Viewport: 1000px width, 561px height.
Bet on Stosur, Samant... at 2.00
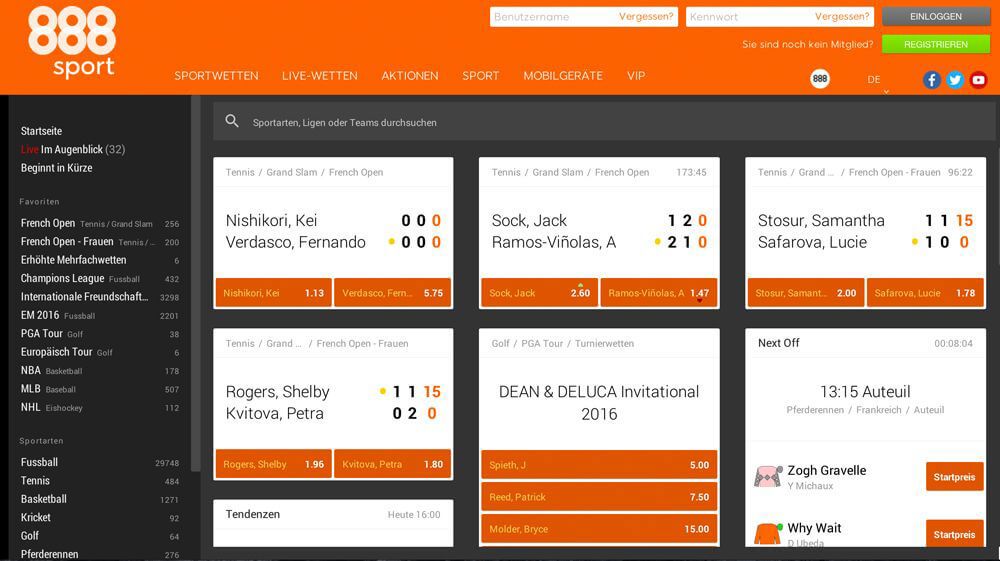(805, 293)
